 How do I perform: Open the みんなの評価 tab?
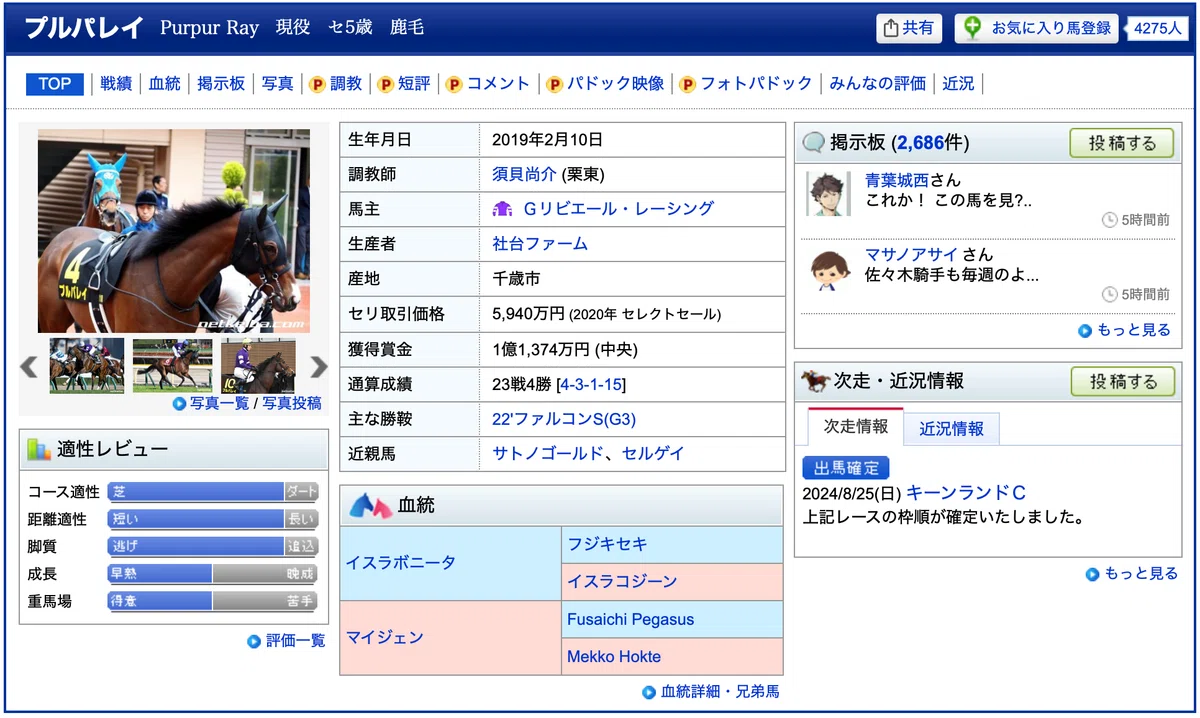click(x=878, y=84)
